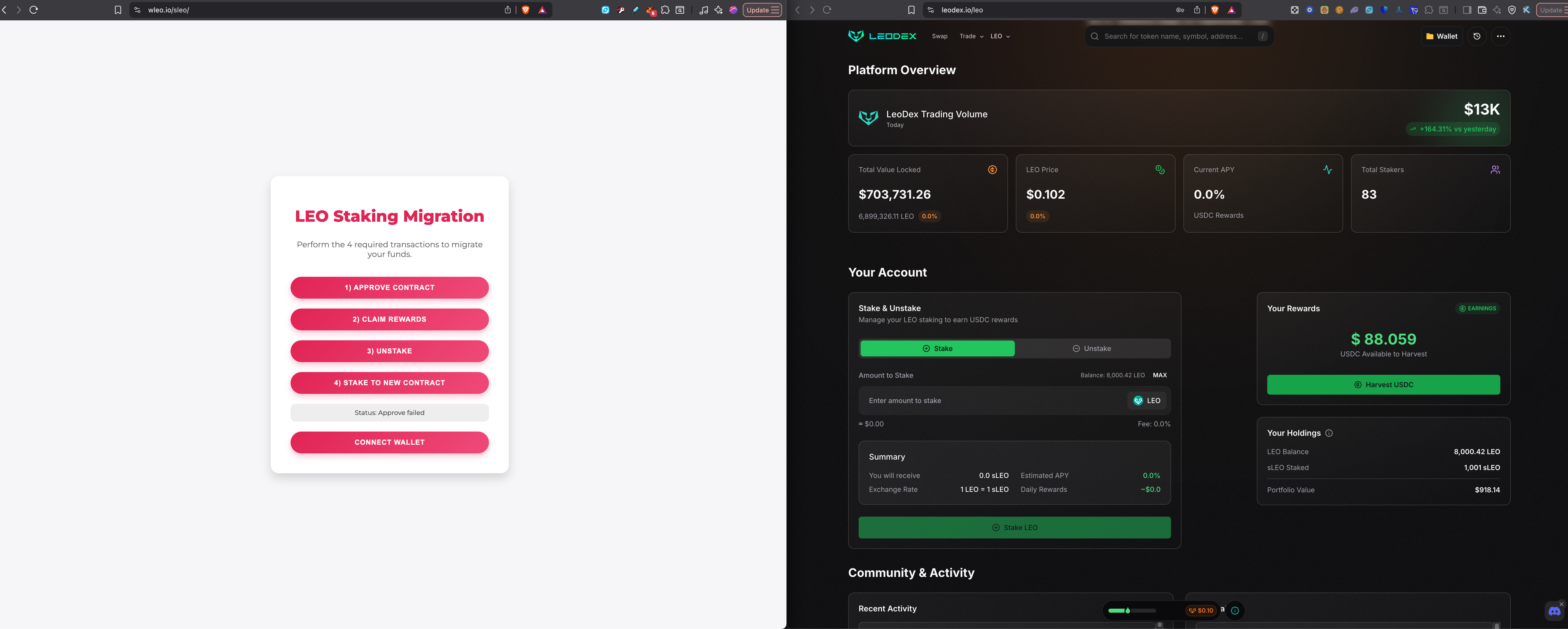
Task: Bookmark the wleo.io page
Action: pos(118,10)
